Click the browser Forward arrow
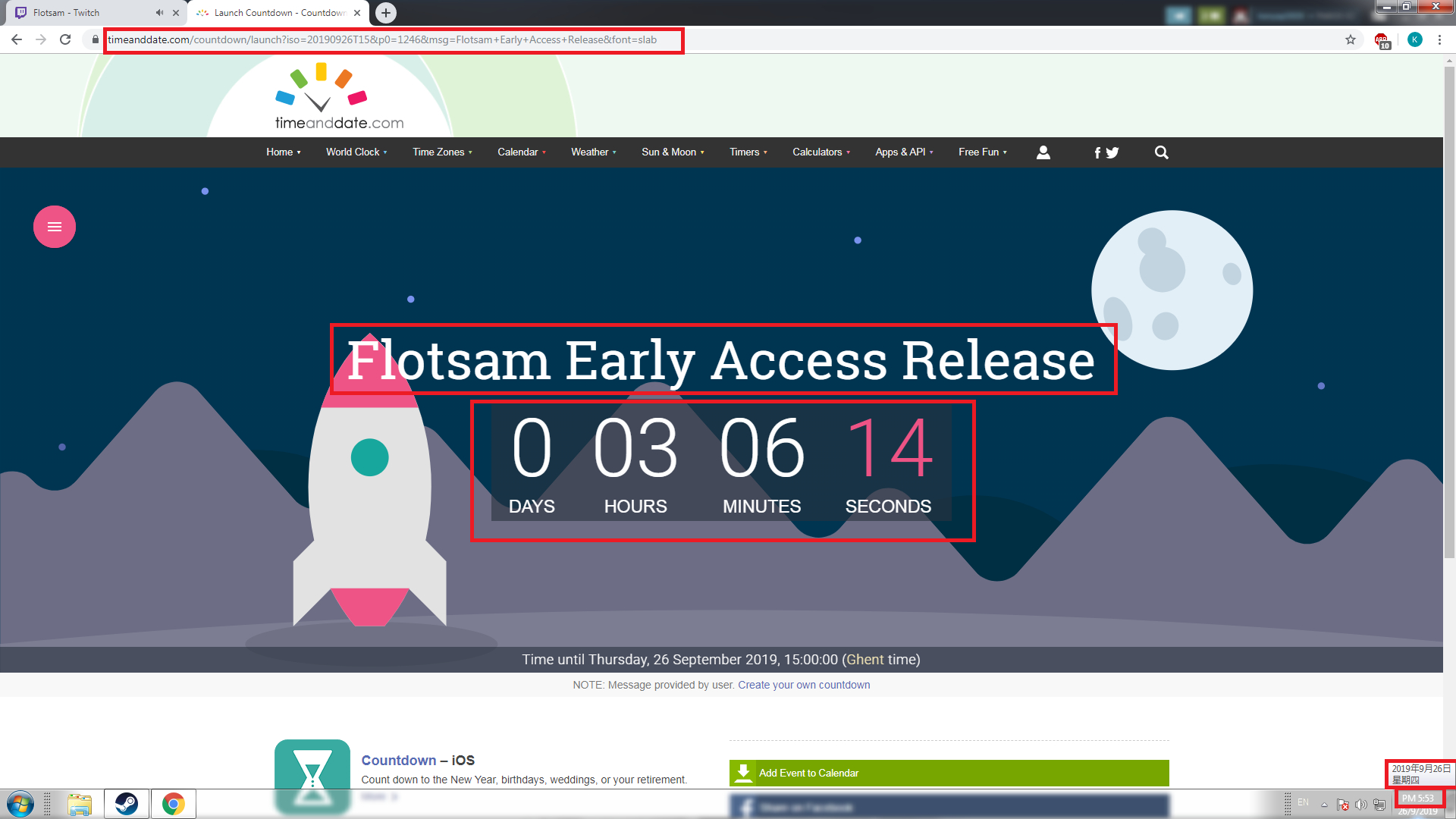Viewport: 1456px width, 819px height. click(41, 39)
